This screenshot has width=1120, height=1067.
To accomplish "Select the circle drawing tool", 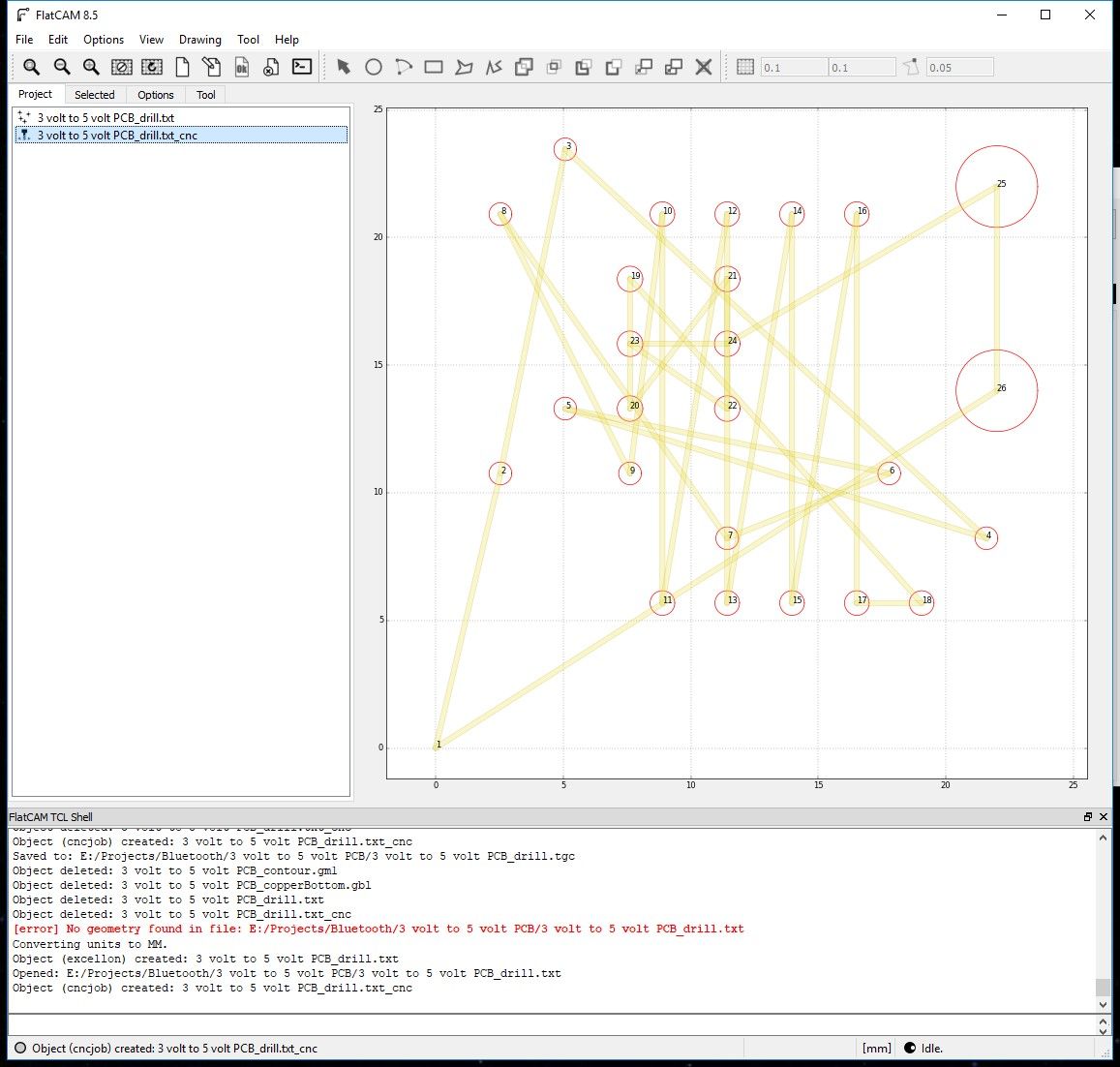I will pos(374,67).
